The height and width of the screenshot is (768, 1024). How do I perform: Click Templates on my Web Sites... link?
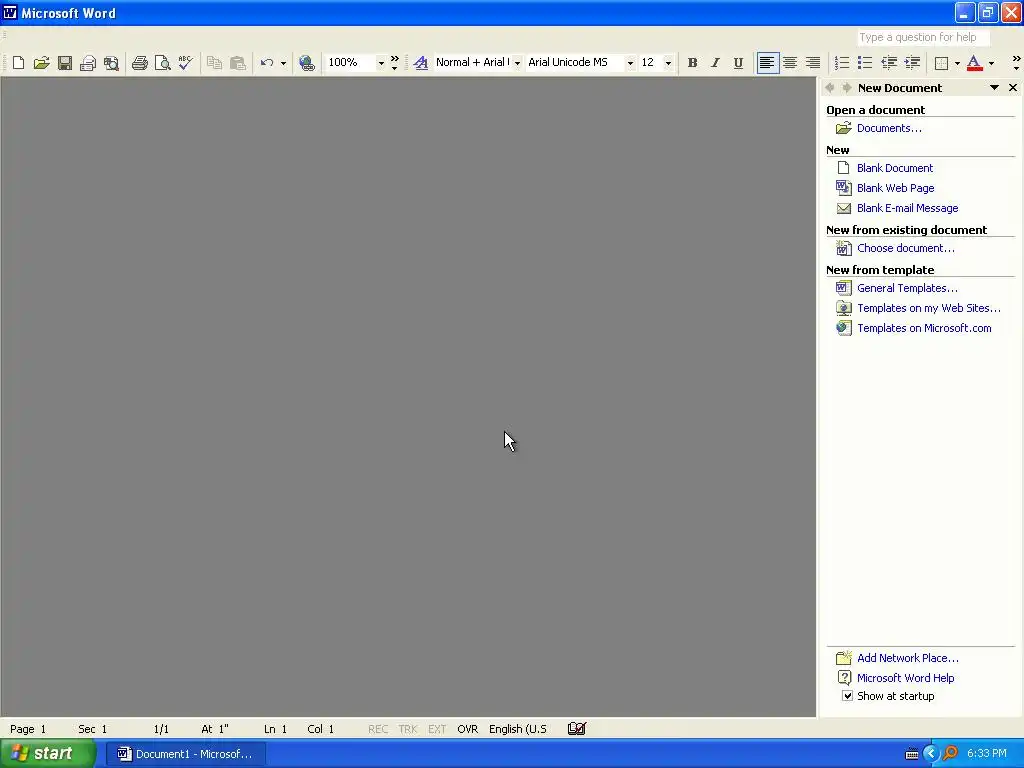929,308
